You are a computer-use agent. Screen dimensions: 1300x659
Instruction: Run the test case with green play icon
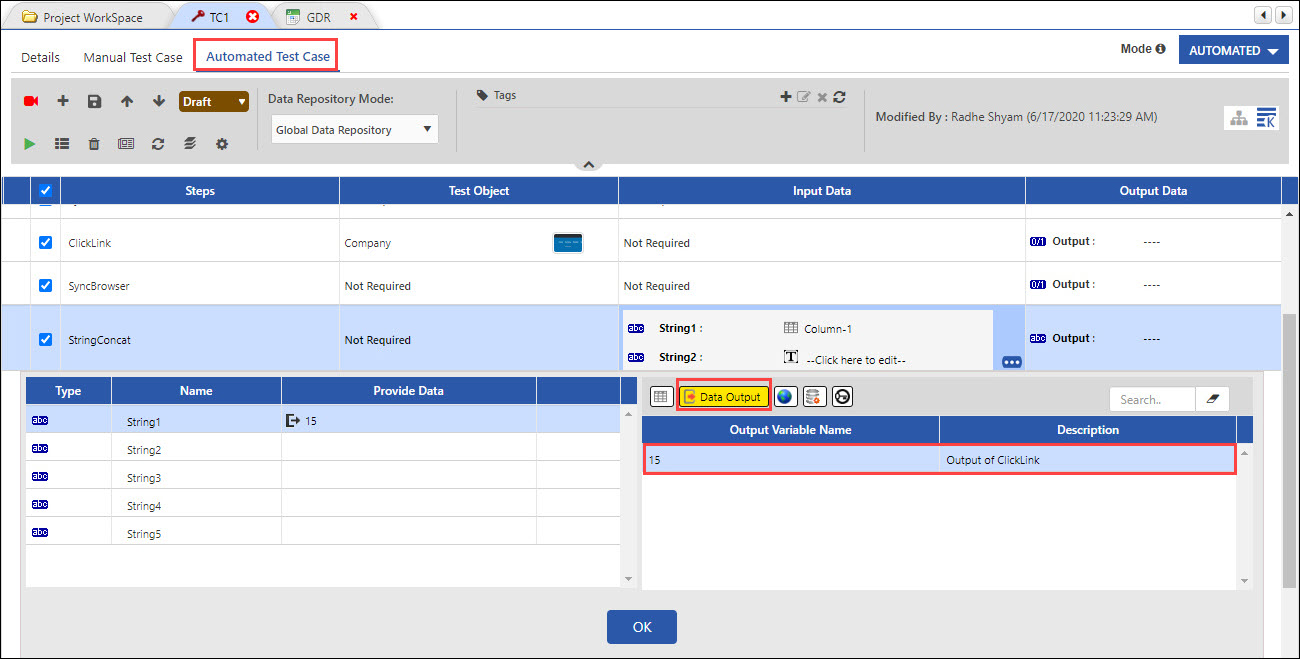pos(30,144)
